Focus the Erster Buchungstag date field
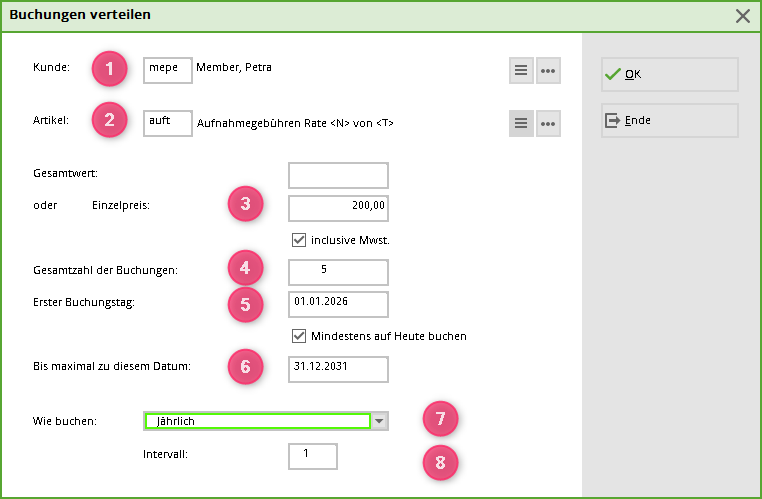Image resolution: width=762 pixels, height=499 pixels. click(338, 304)
